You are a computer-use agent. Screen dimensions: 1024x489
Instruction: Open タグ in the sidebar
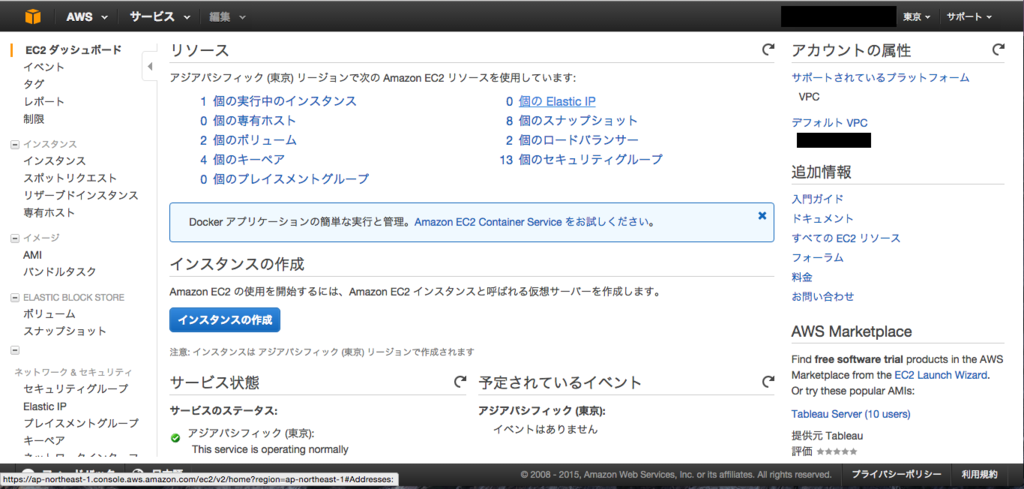[x=34, y=84]
